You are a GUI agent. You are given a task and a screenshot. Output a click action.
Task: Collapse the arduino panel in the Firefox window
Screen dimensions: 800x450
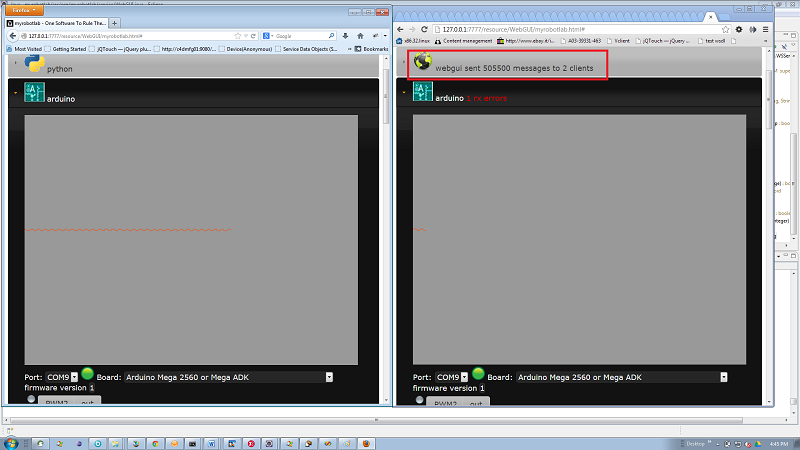click(15, 93)
